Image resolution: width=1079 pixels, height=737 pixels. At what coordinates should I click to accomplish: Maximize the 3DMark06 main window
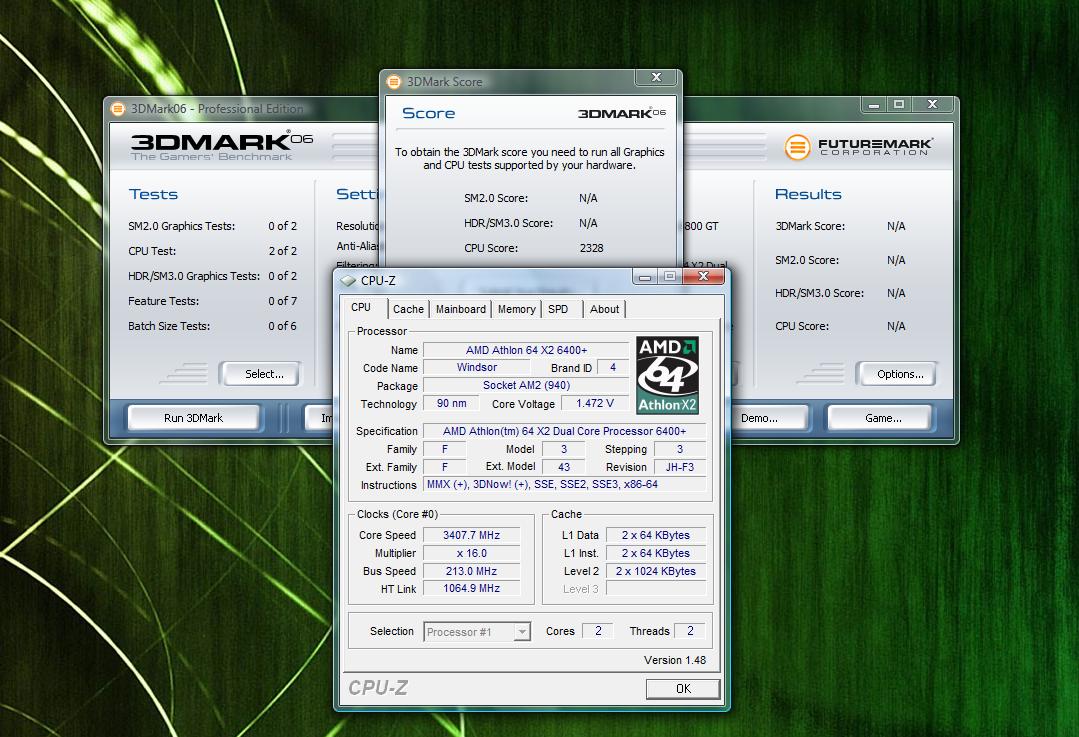point(899,105)
